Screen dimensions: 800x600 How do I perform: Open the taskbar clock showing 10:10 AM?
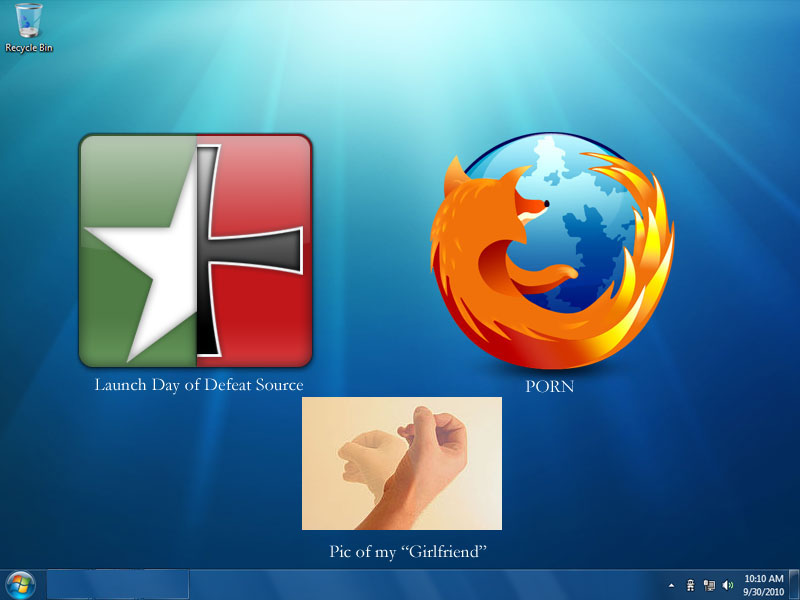click(763, 585)
